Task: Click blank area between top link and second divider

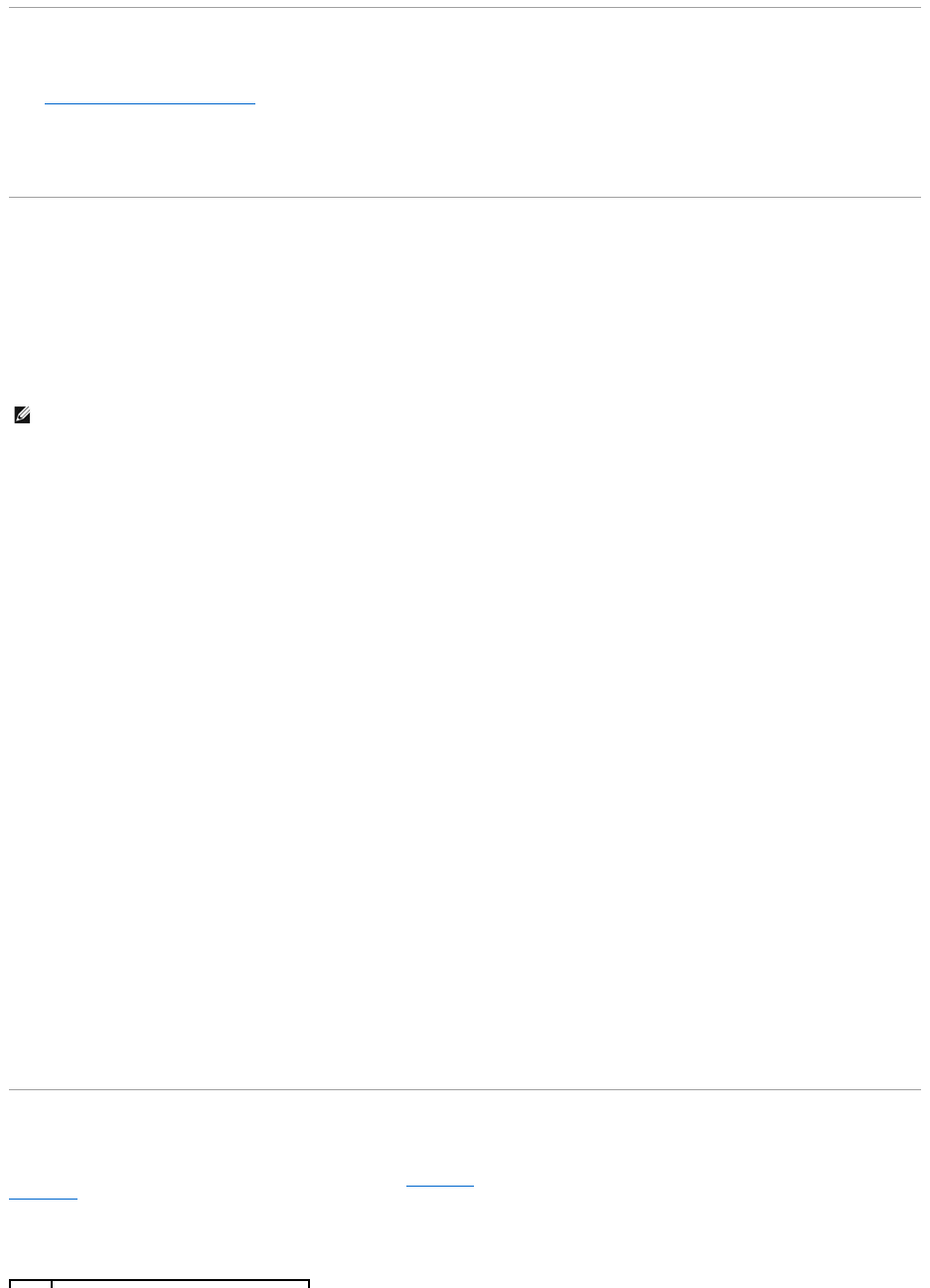Action: [x=465, y=149]
